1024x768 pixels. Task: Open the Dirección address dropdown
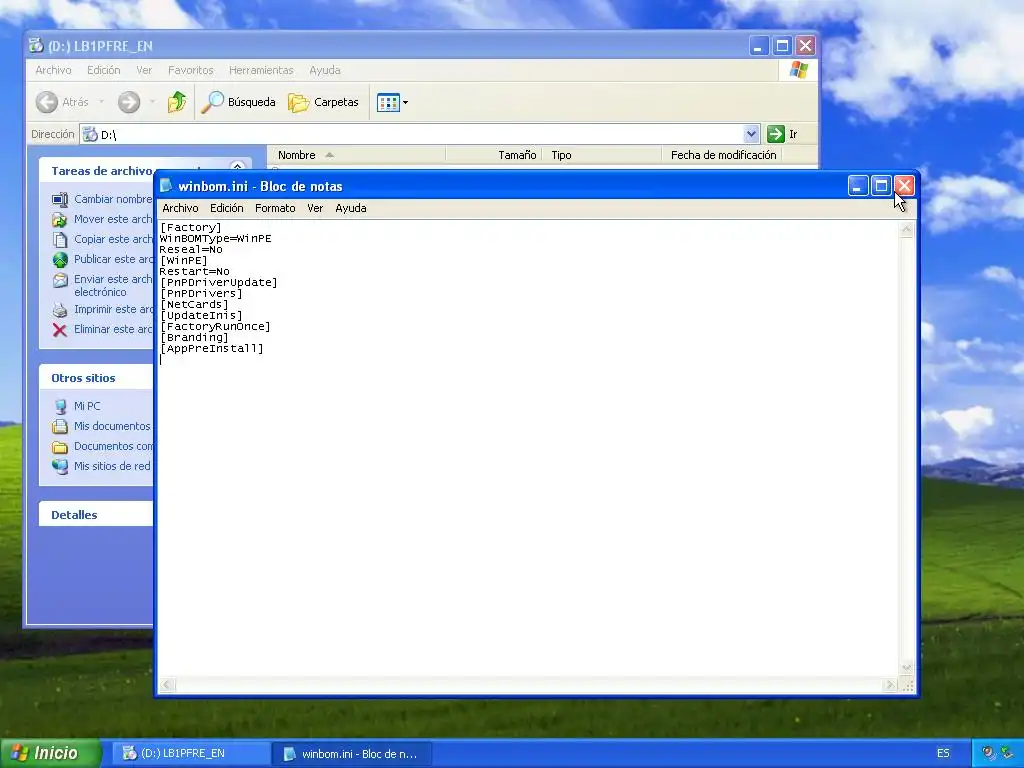pos(751,134)
